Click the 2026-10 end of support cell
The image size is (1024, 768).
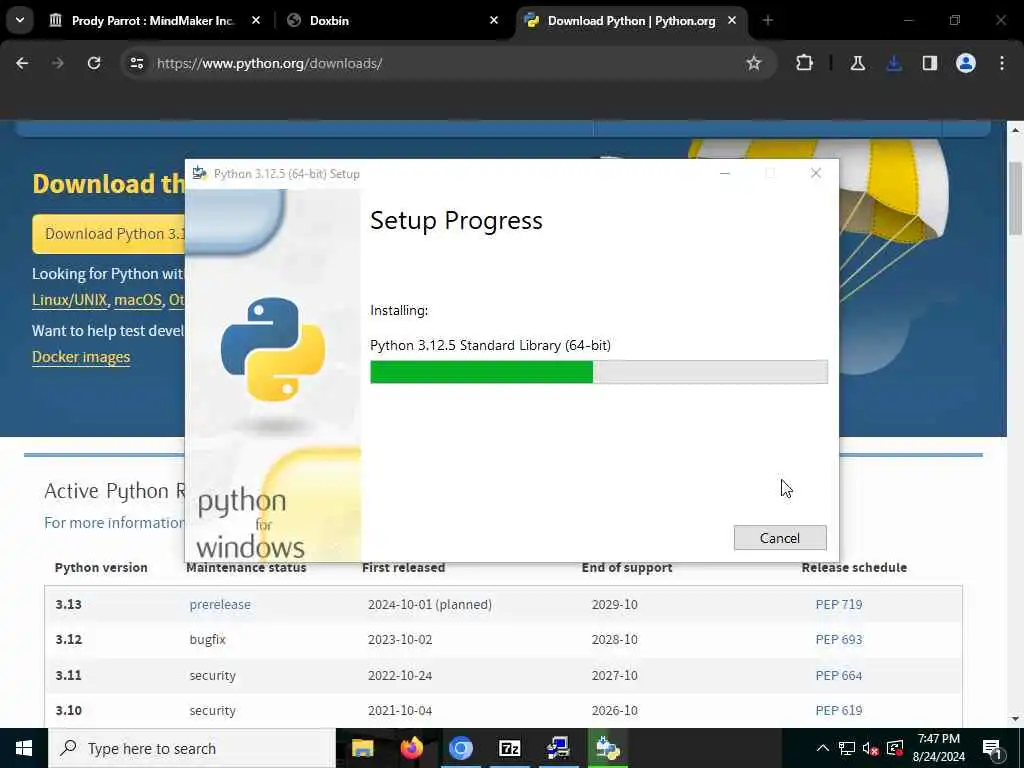click(615, 710)
